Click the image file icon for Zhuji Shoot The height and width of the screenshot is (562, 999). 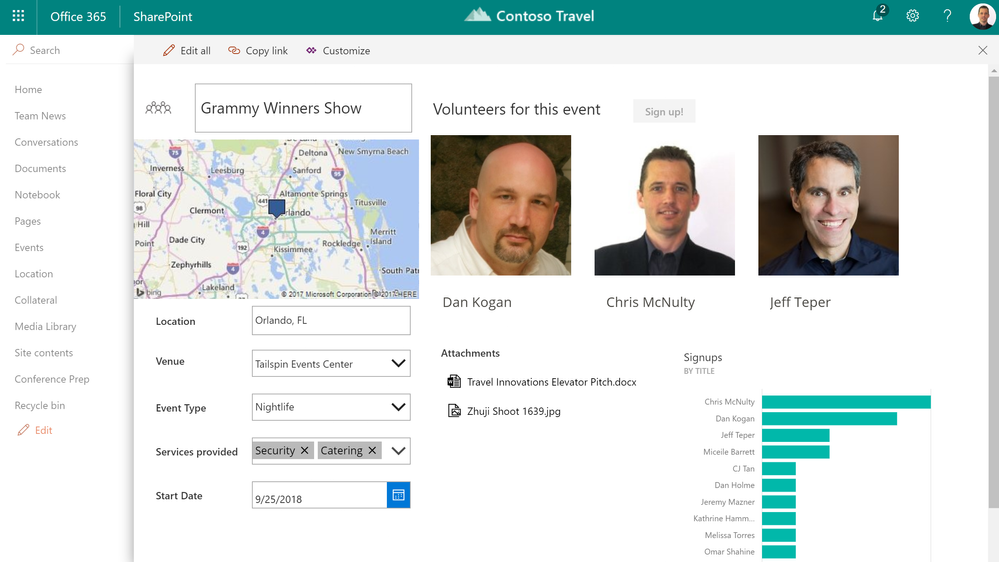pos(454,411)
